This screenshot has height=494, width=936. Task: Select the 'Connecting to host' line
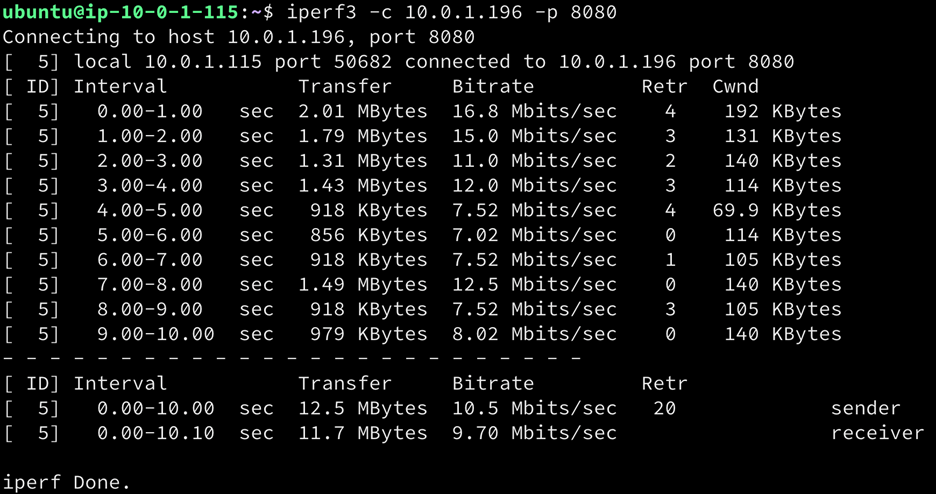(238, 38)
